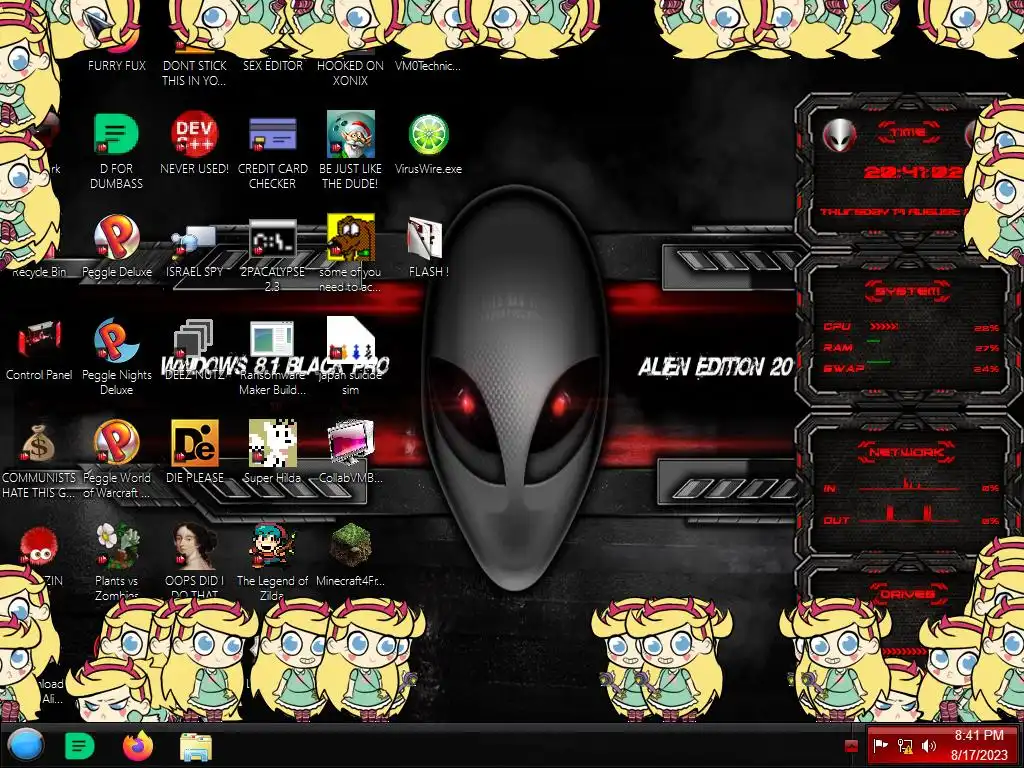The image size is (1024, 768).
Task: Open the HOOKED ON XONIX label
Action: click(x=350, y=73)
